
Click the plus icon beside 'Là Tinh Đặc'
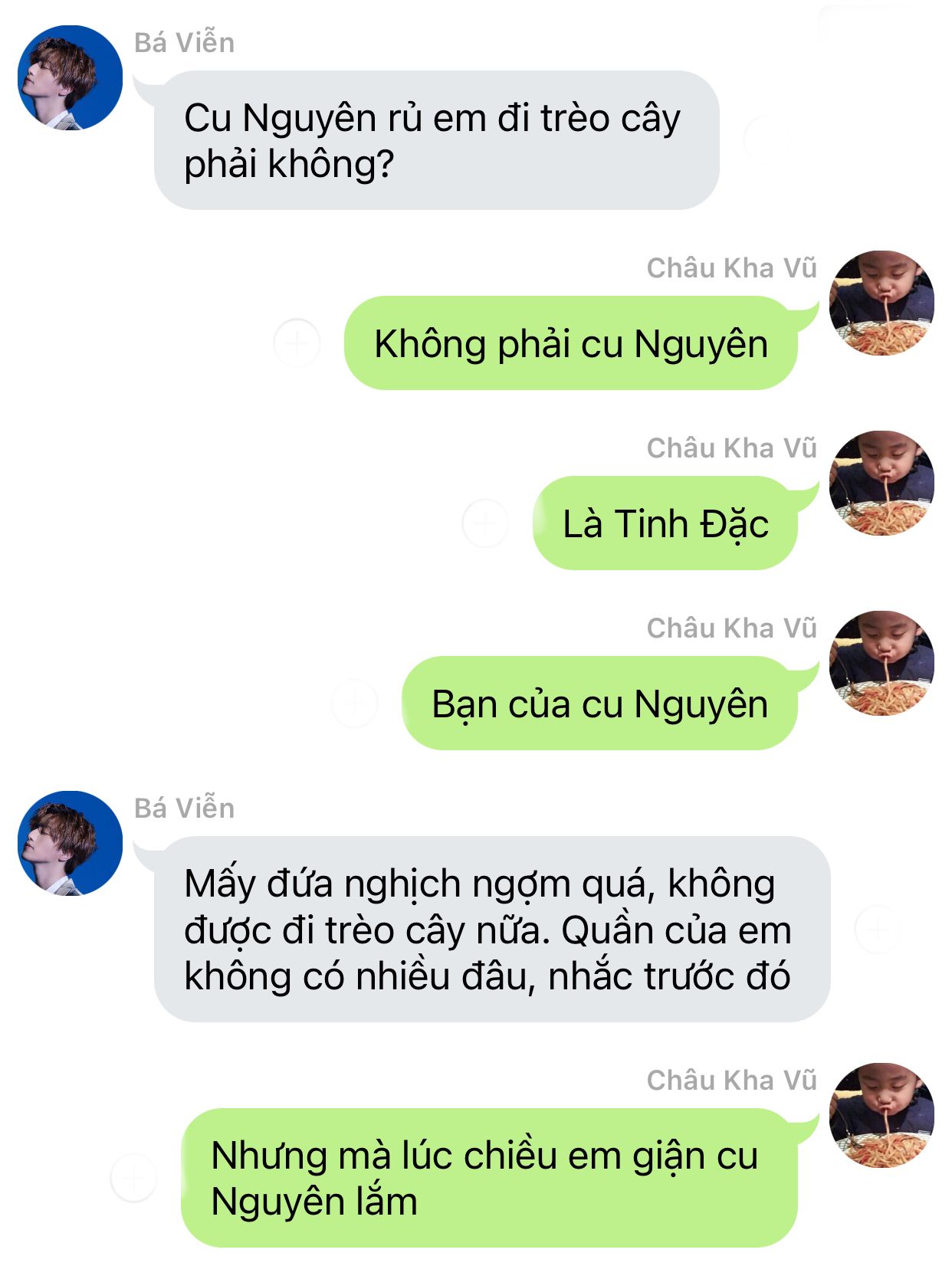tap(485, 523)
